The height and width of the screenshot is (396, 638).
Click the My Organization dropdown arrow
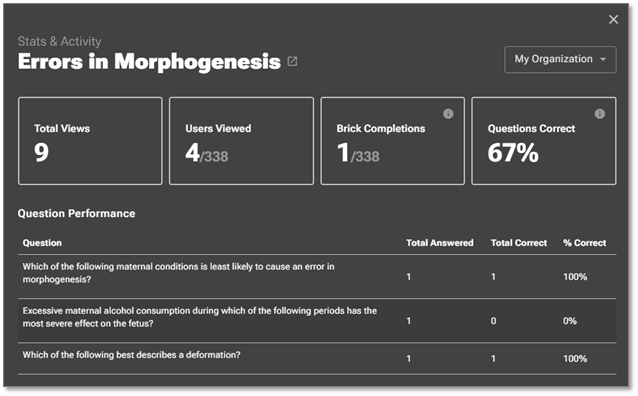click(603, 59)
